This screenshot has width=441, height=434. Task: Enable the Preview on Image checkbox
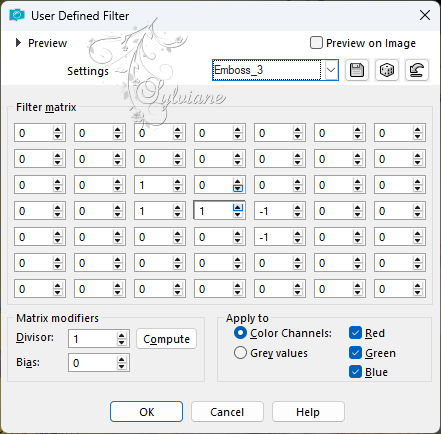click(316, 43)
